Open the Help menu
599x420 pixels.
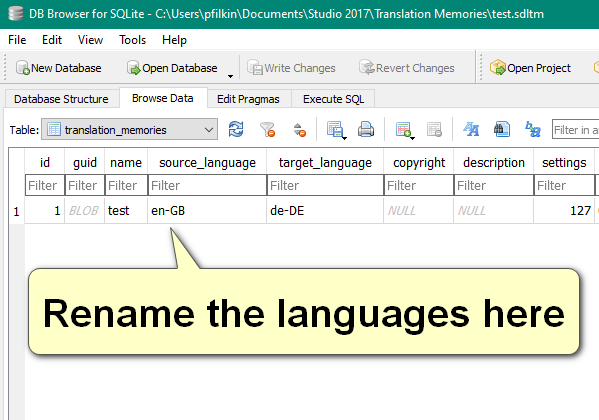click(174, 40)
